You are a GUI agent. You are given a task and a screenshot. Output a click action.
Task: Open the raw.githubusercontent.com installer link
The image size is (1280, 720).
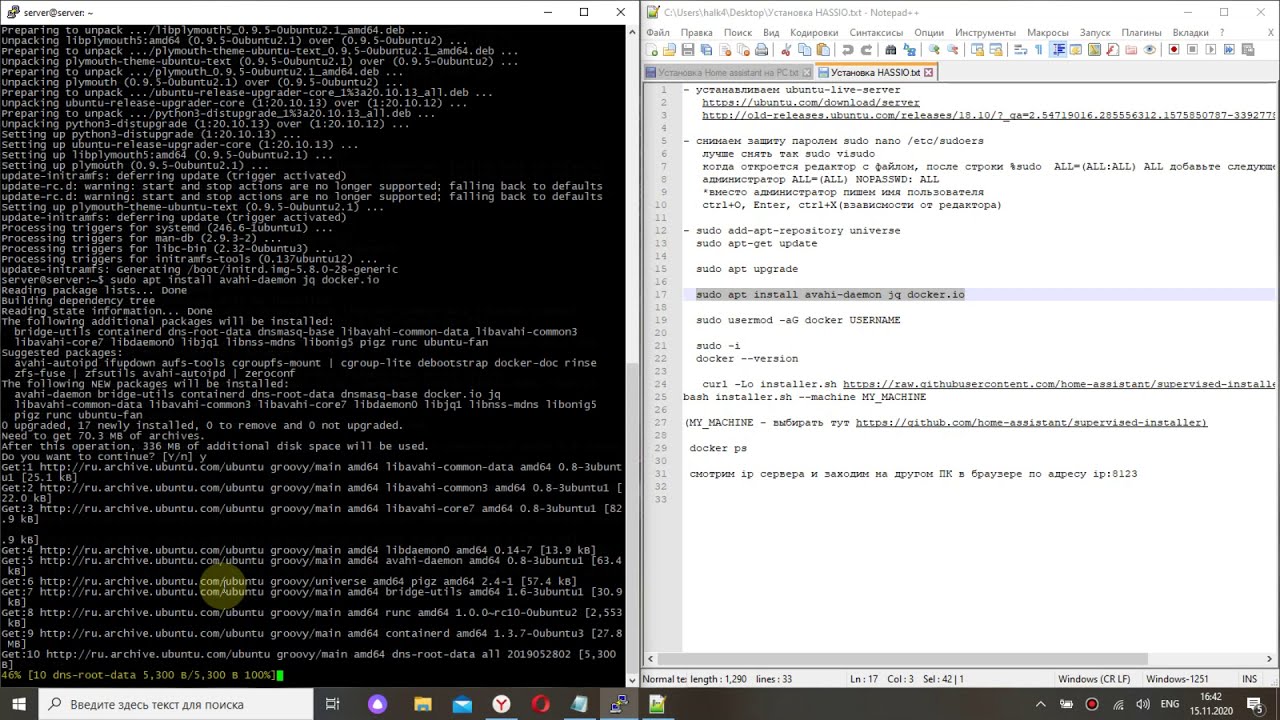1059,384
